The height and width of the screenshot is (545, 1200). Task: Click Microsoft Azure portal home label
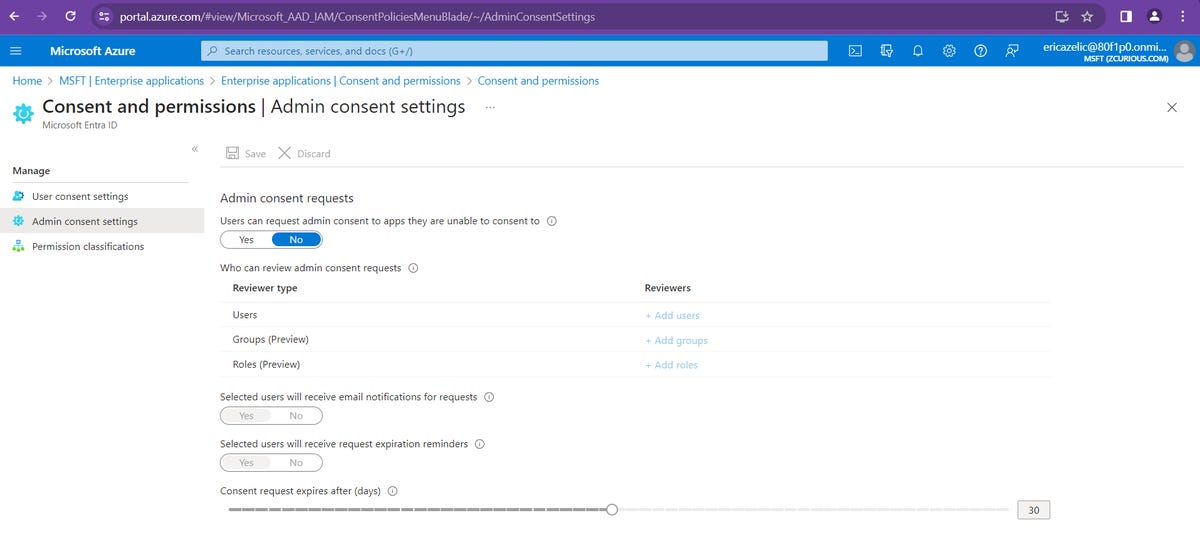(93, 51)
